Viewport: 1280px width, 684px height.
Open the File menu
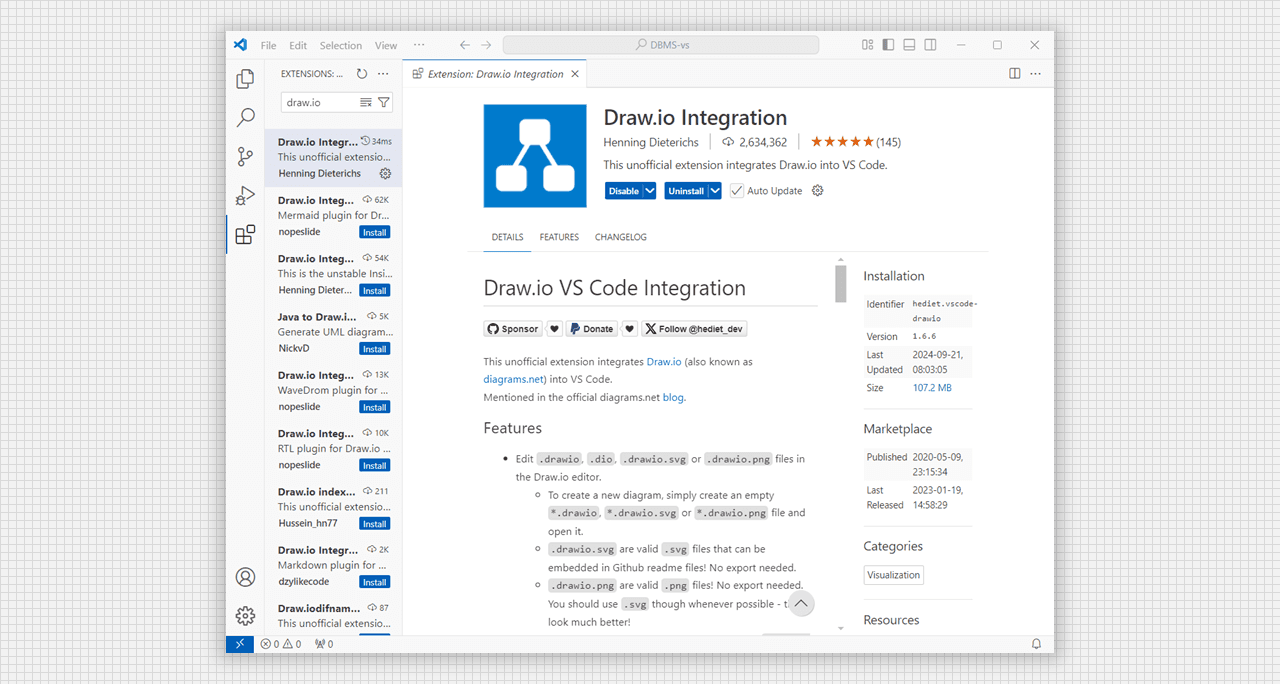(269, 45)
